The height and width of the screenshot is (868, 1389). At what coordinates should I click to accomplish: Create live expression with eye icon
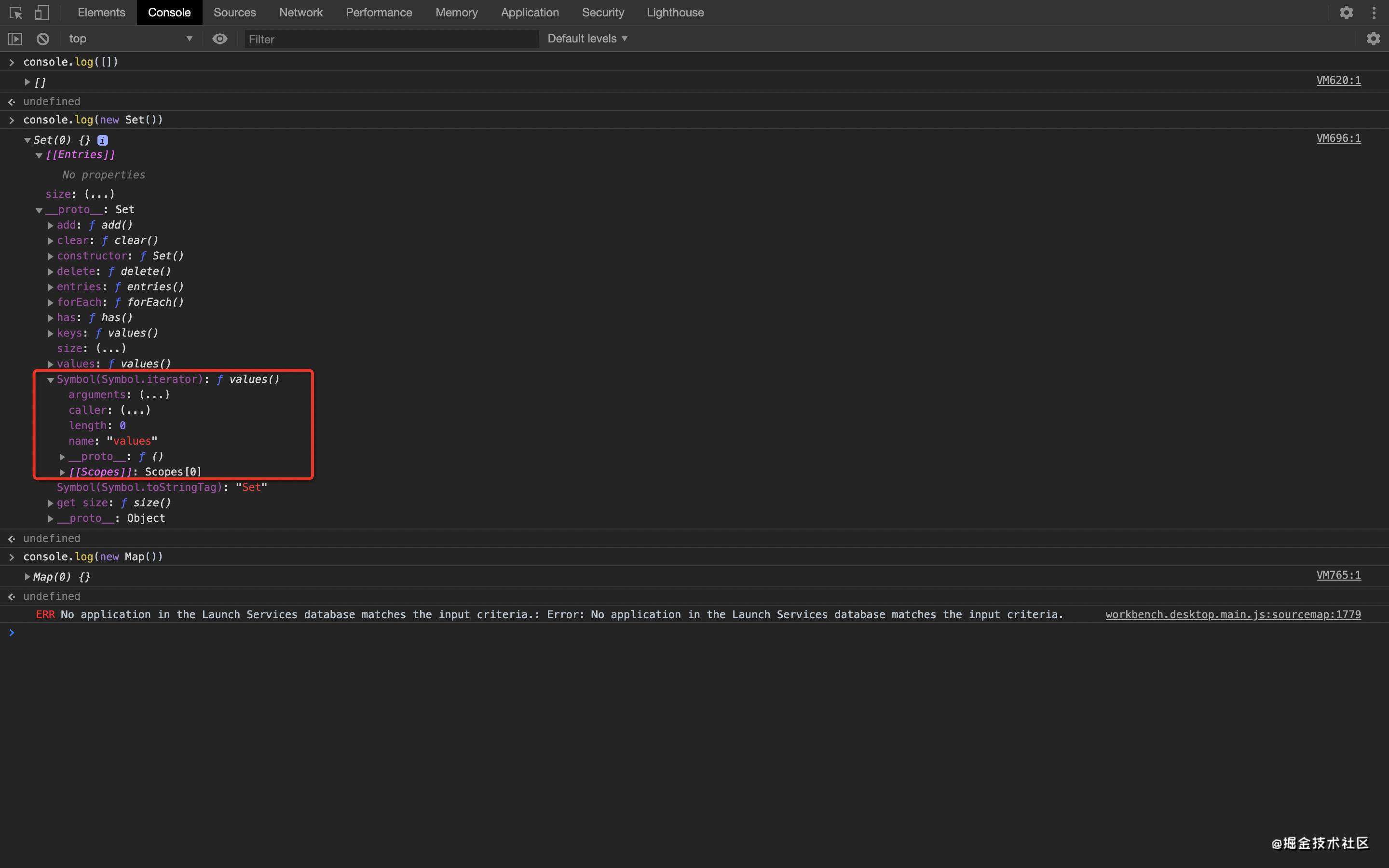coord(220,39)
